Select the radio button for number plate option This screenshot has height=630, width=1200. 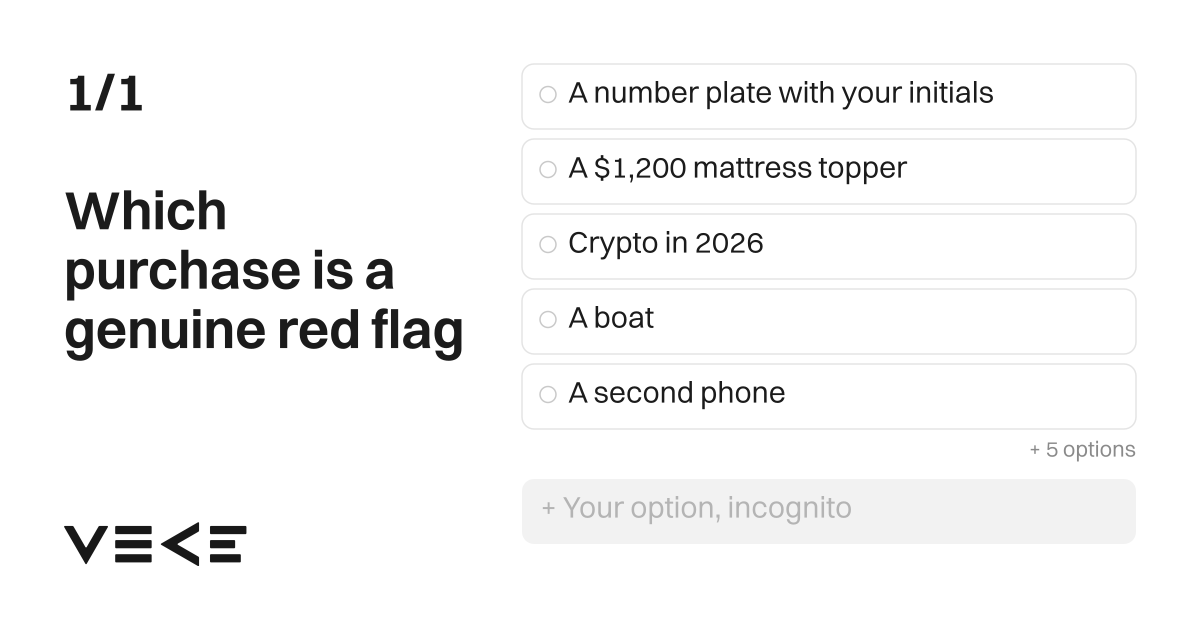click(547, 95)
